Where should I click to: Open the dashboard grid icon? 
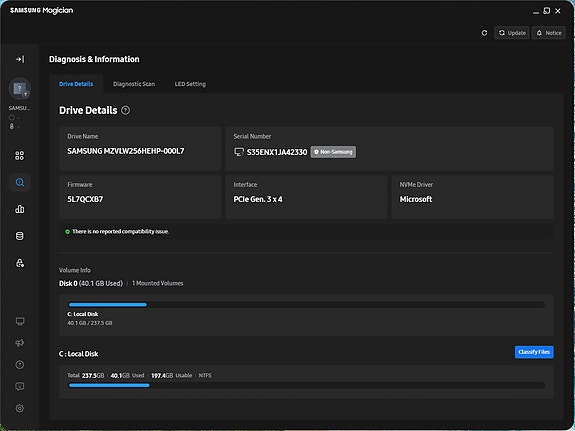pyautogui.click(x=20, y=156)
